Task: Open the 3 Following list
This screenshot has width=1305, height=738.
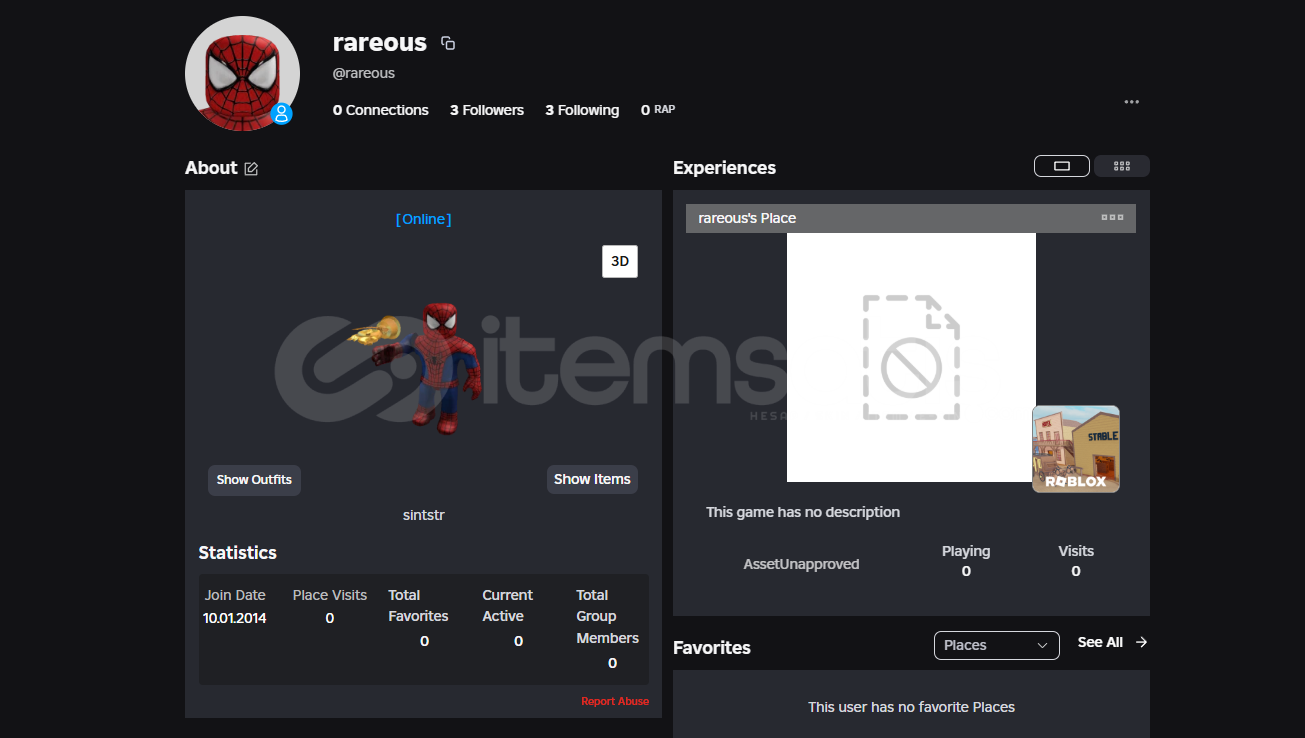Action: click(582, 110)
